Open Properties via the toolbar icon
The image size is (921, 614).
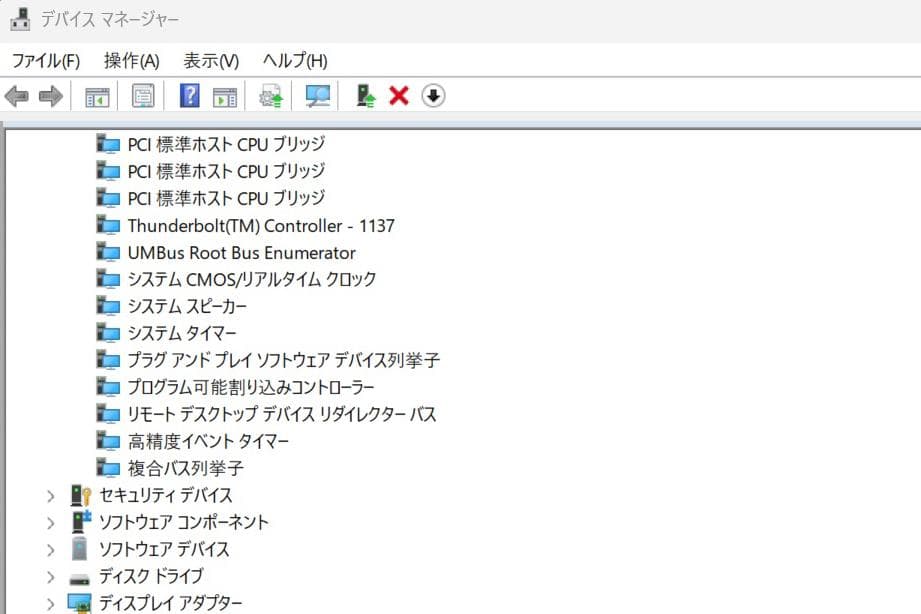[x=143, y=96]
